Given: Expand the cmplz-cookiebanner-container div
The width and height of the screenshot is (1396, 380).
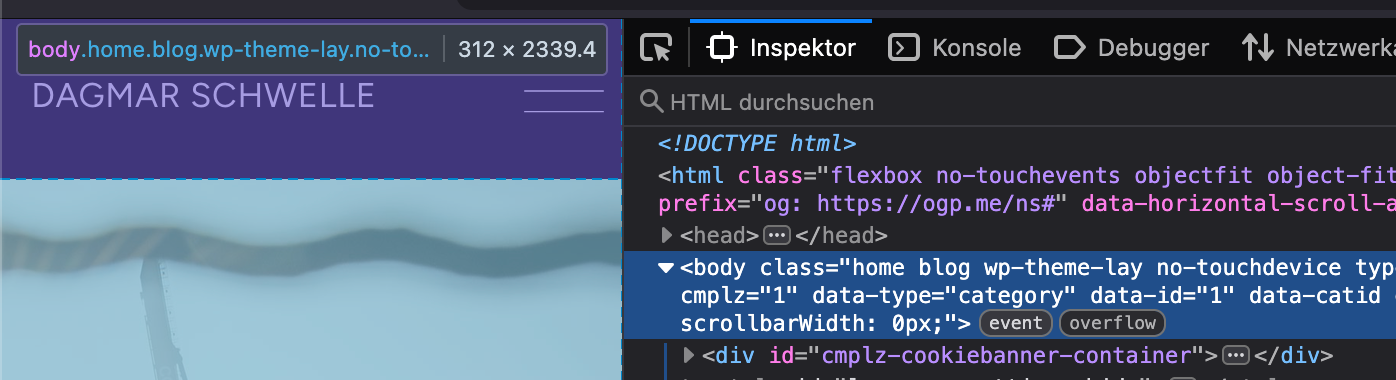Looking at the screenshot, I should point(688,355).
